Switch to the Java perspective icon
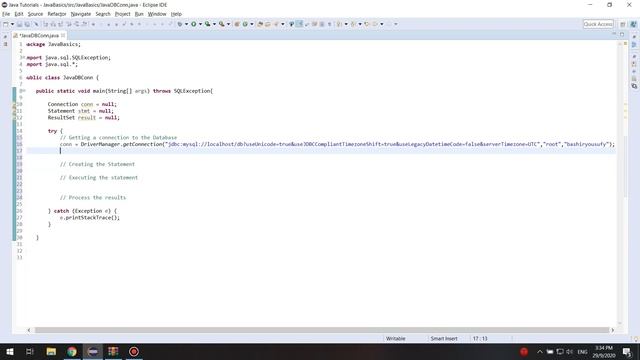This screenshot has height=360, width=640. click(633, 24)
